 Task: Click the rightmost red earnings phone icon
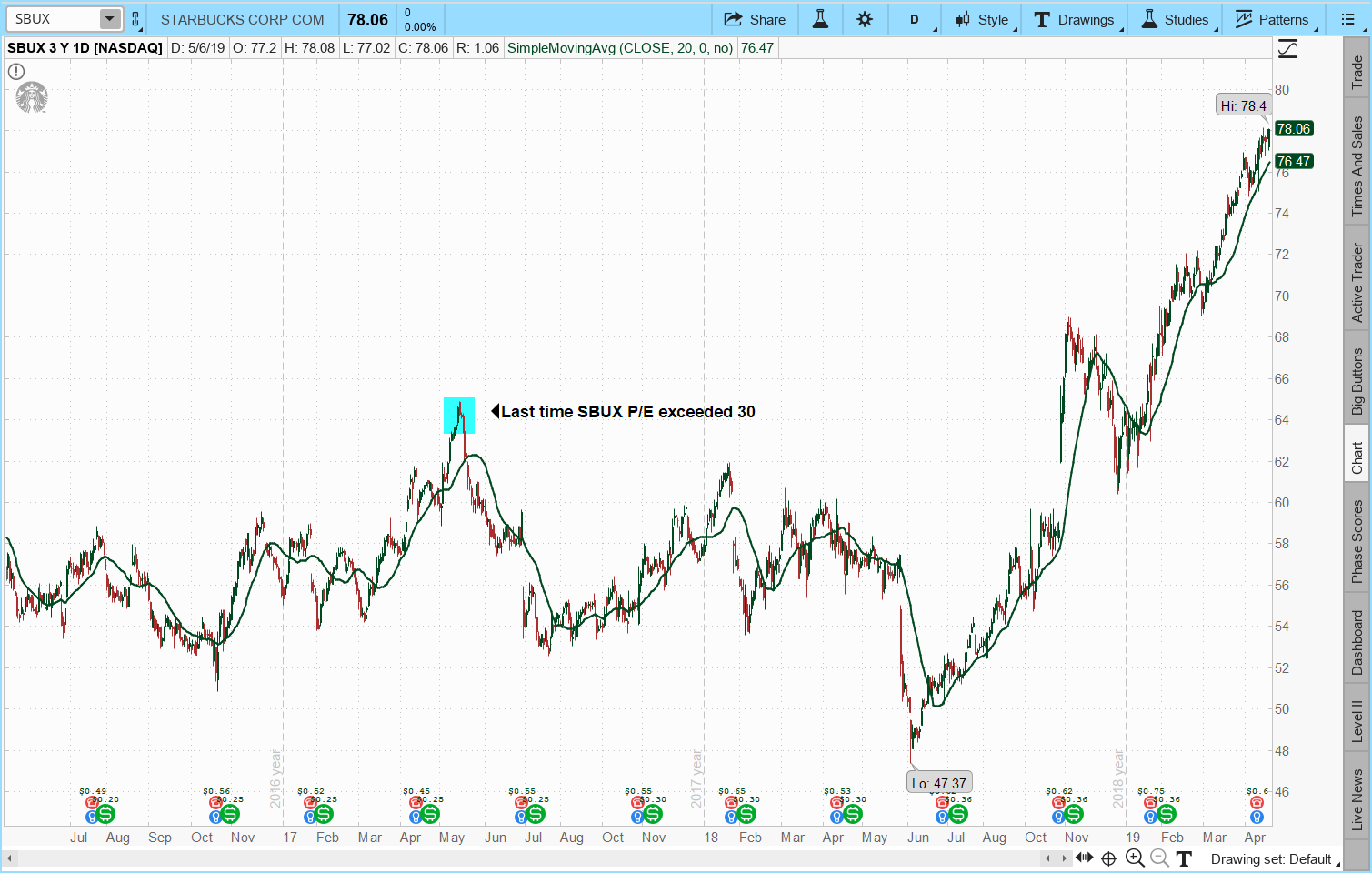pyautogui.click(x=1257, y=803)
